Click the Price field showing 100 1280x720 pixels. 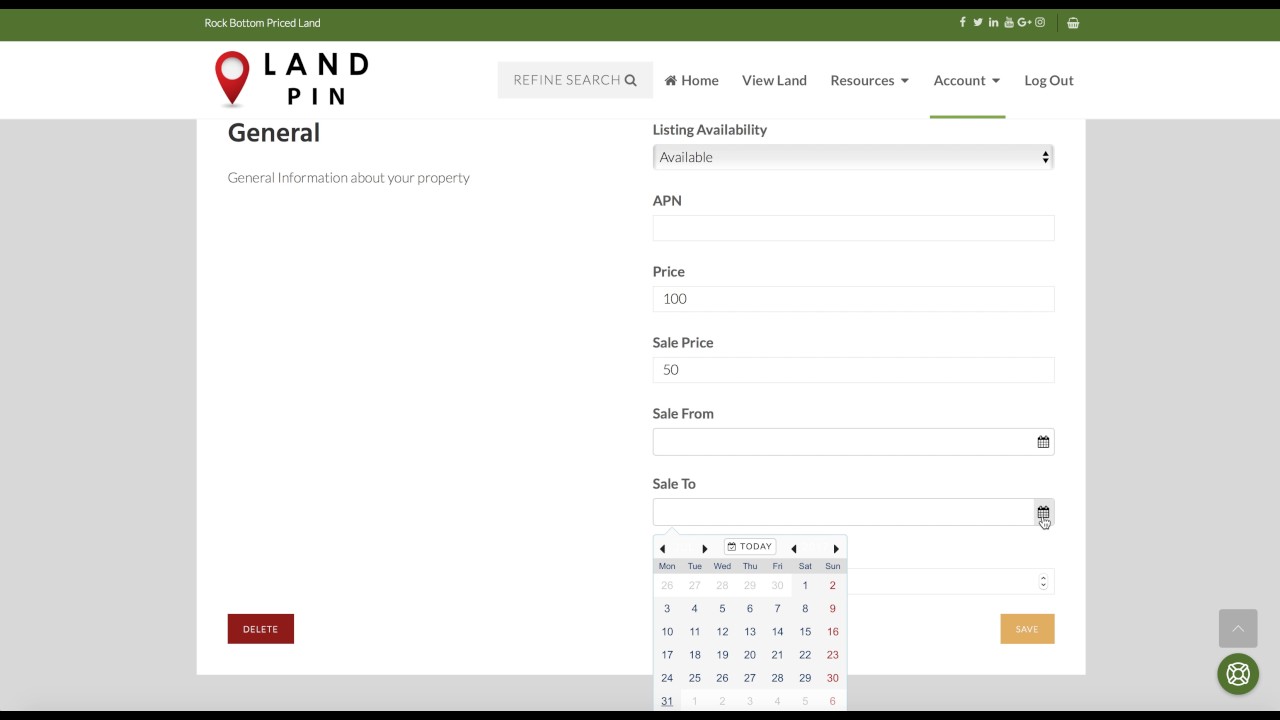point(853,299)
